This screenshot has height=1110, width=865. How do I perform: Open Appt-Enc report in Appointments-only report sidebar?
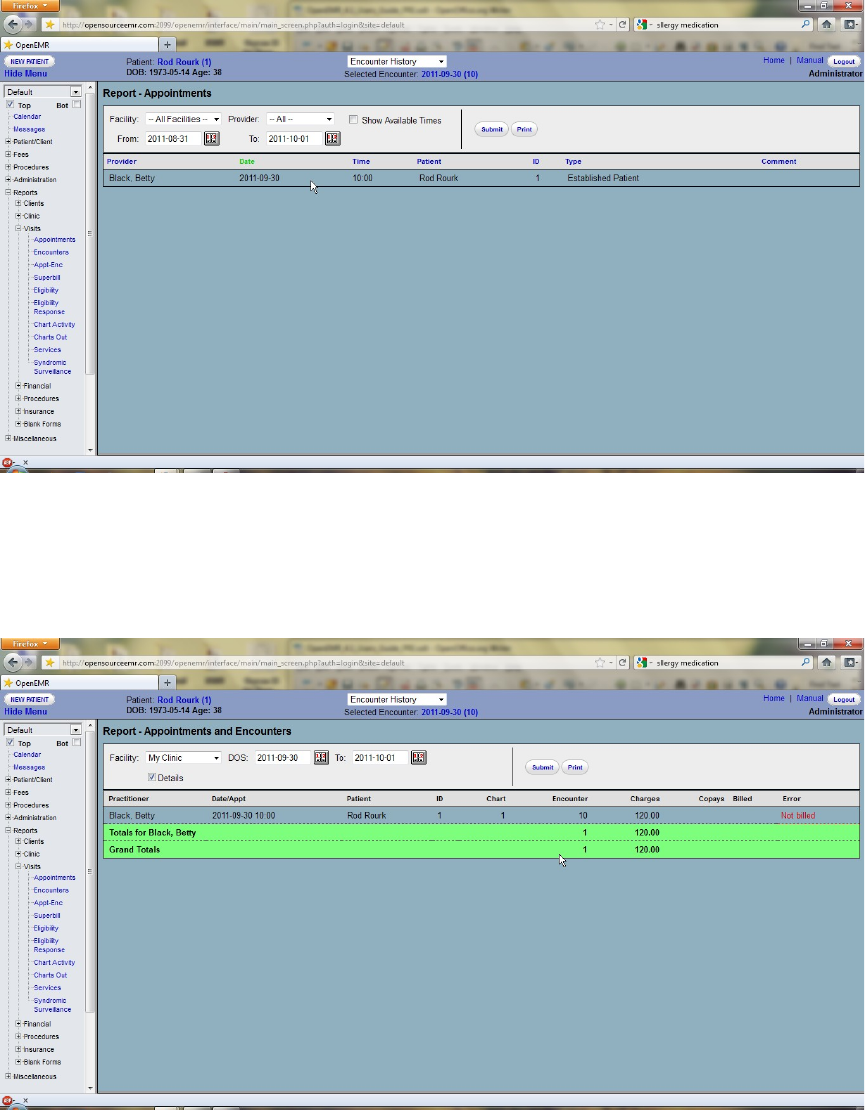point(48,265)
